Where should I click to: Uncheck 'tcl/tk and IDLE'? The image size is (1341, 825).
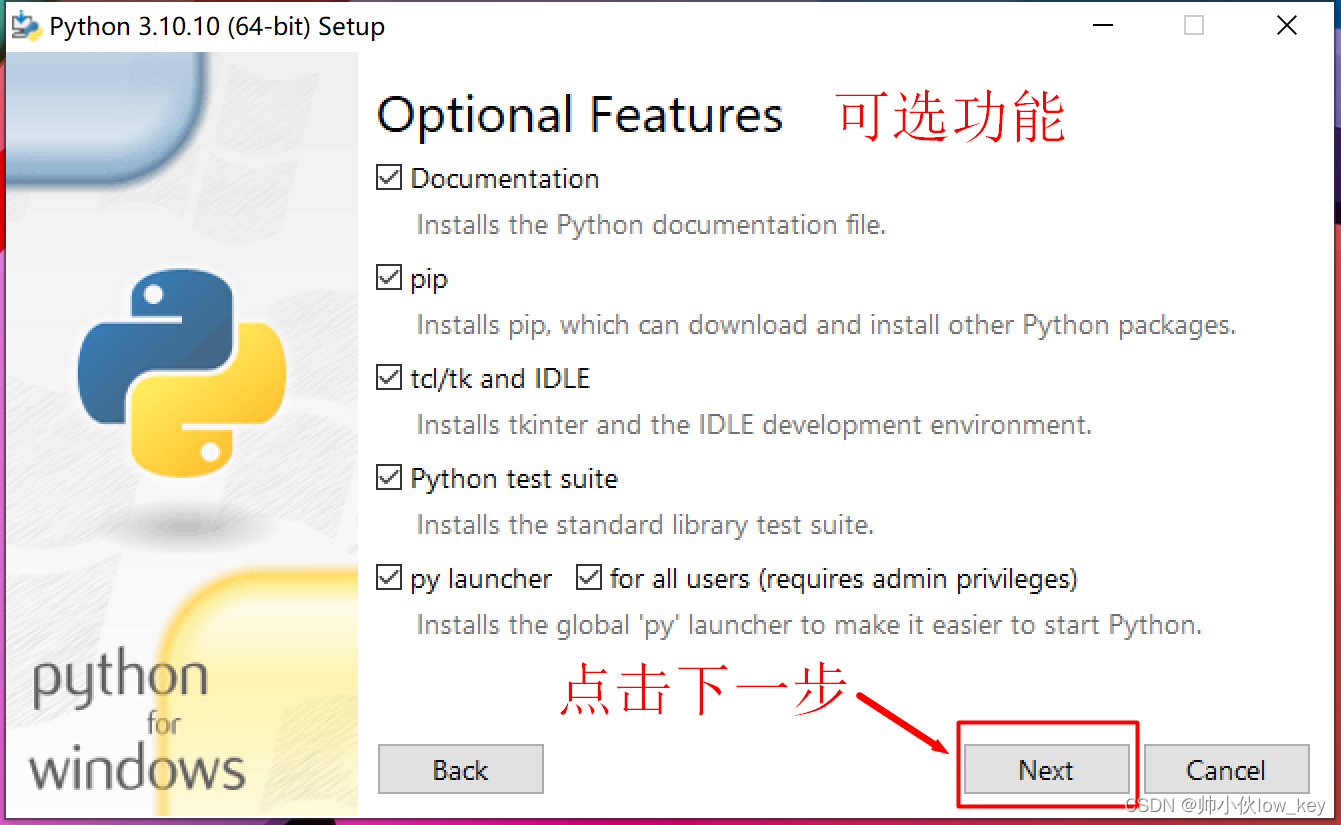pos(388,377)
